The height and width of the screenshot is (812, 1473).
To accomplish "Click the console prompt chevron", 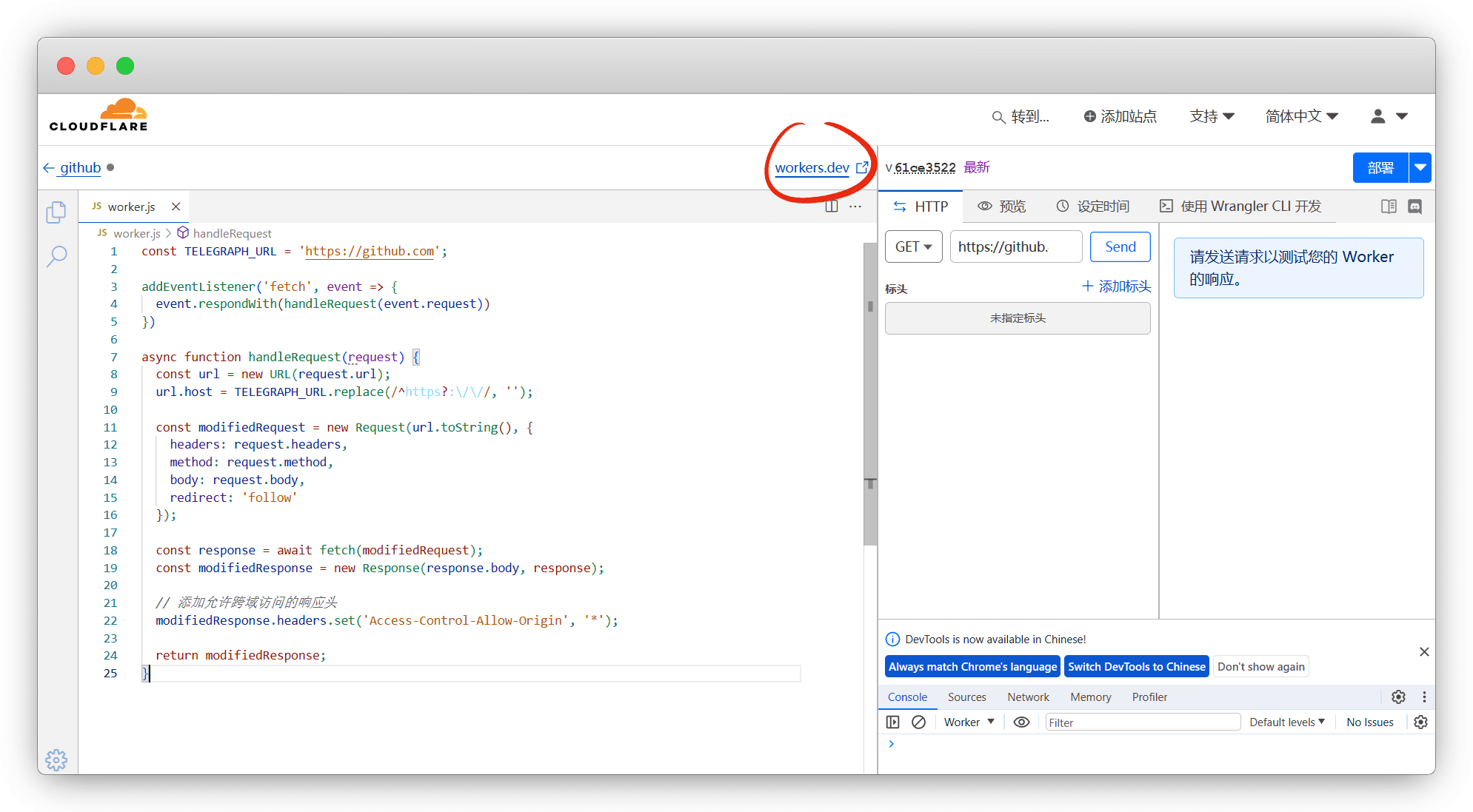I will [891, 744].
